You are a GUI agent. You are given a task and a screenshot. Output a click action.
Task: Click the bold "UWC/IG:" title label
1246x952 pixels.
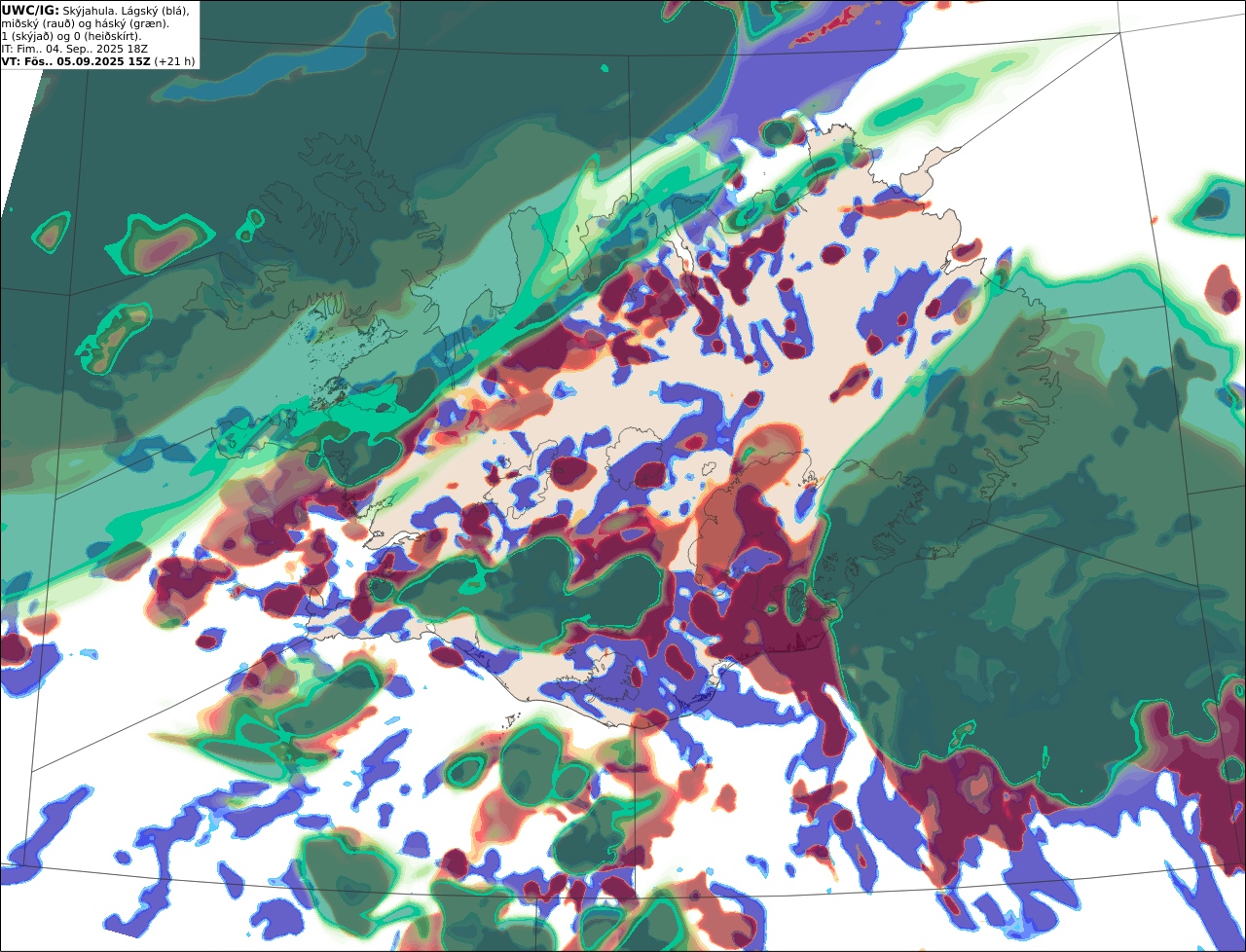30,10
